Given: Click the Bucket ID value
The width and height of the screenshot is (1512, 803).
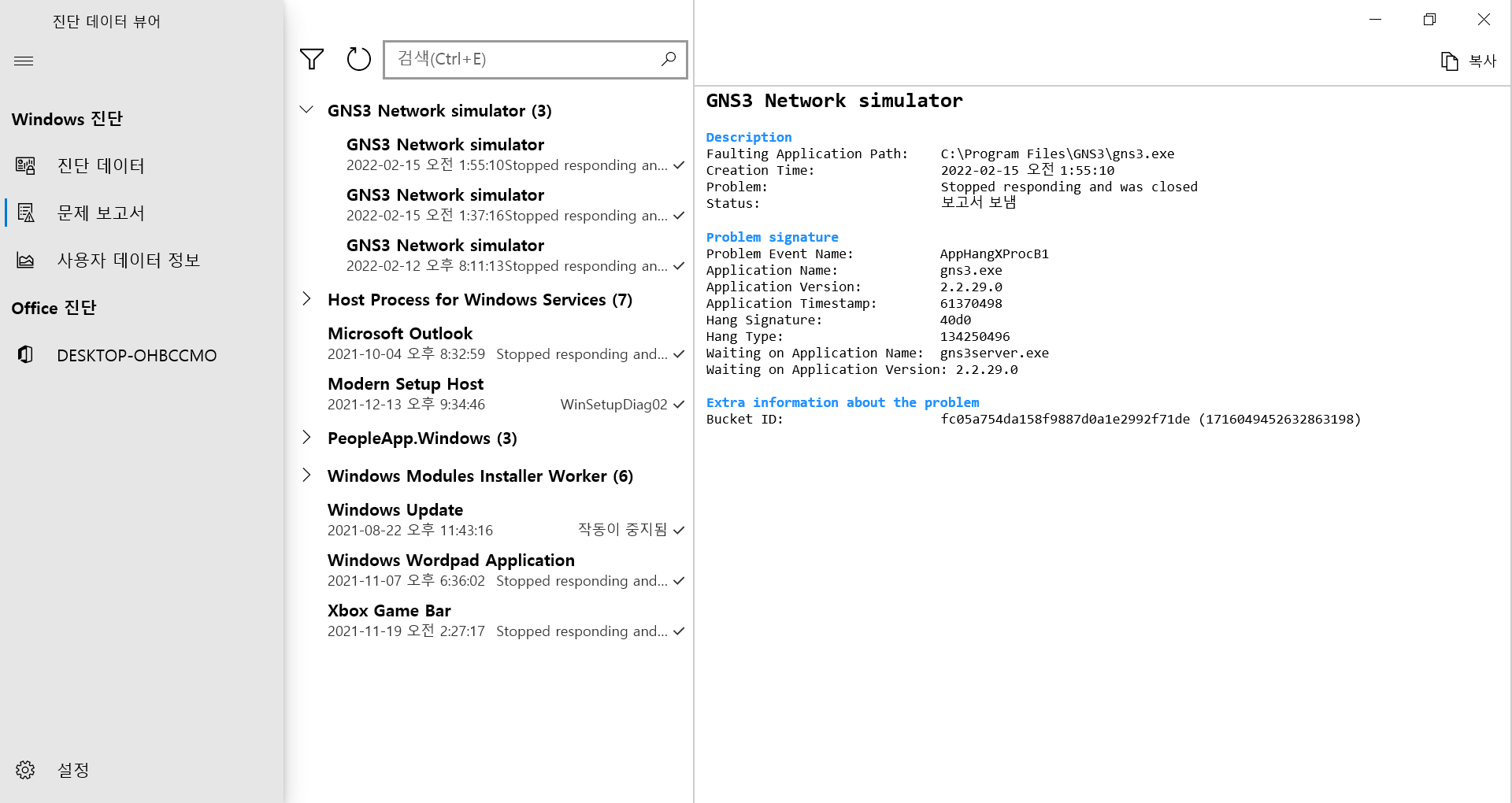Looking at the screenshot, I should 1151,419.
